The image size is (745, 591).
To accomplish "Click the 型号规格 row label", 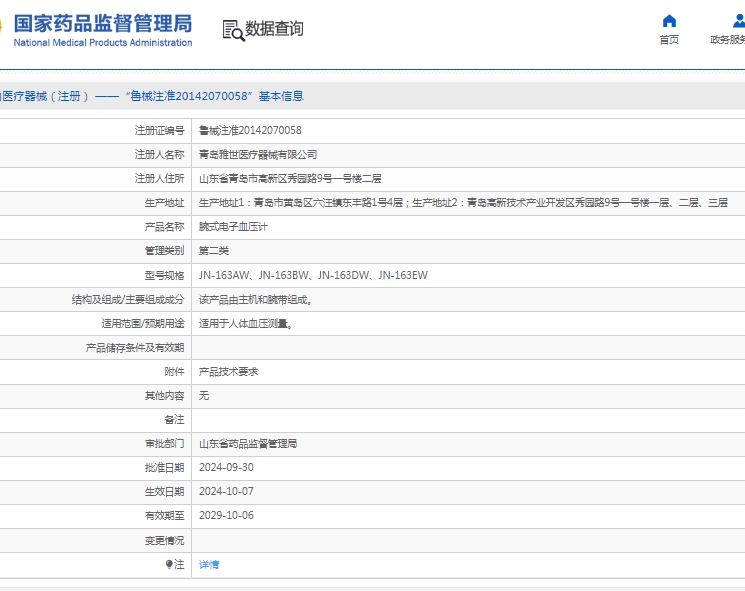I will [164, 275].
